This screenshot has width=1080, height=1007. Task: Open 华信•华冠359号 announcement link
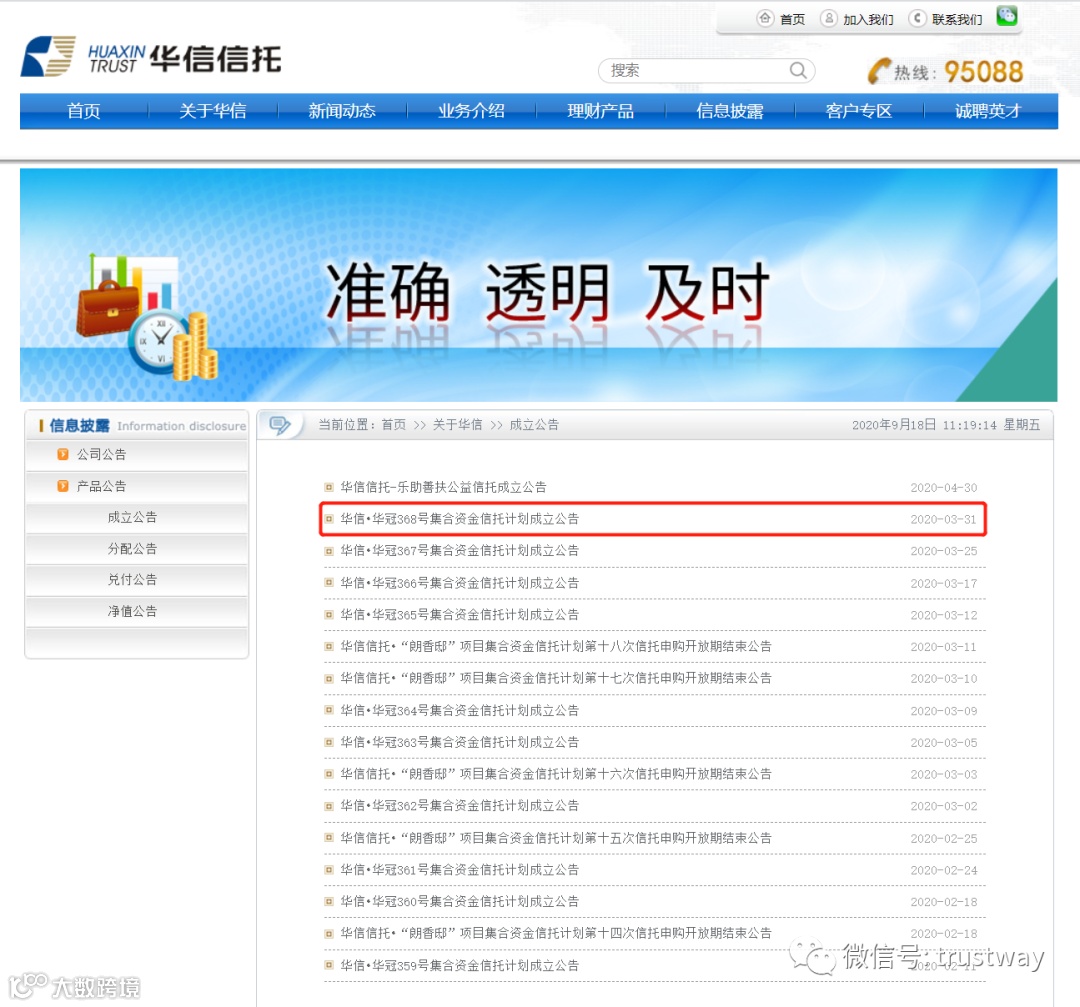459,966
